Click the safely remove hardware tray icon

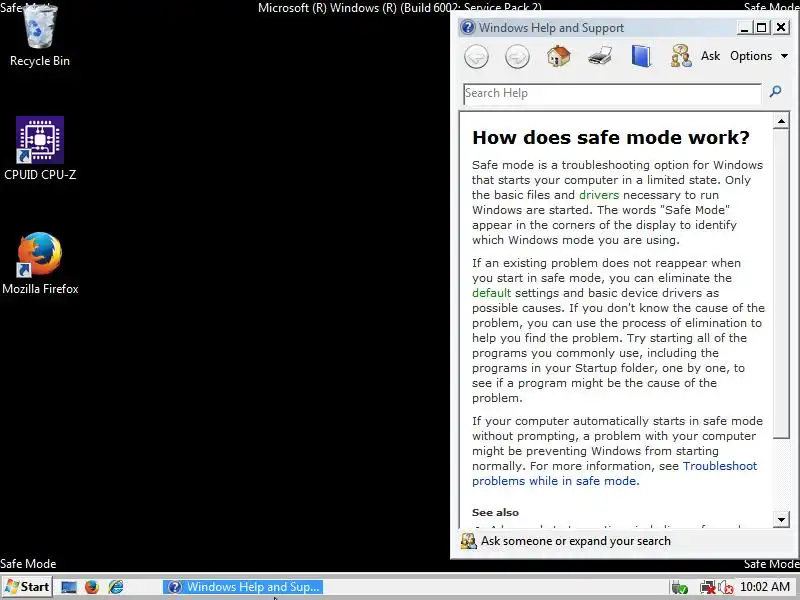tap(680, 588)
